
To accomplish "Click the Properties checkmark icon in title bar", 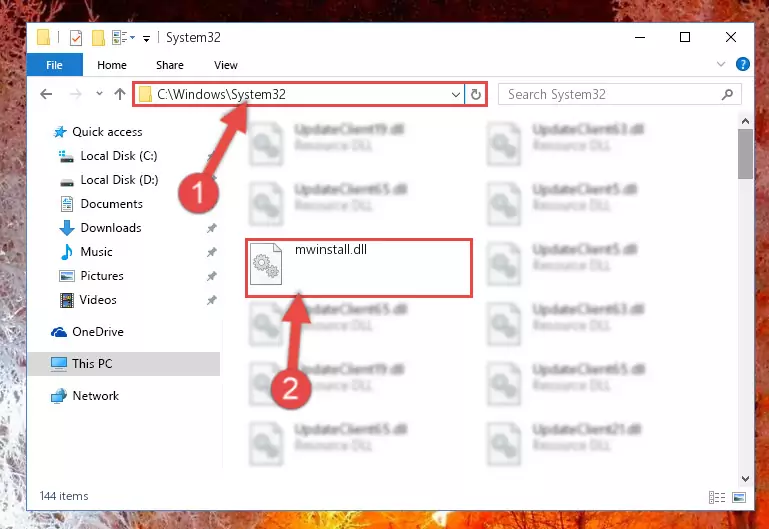I will pyautogui.click(x=76, y=38).
